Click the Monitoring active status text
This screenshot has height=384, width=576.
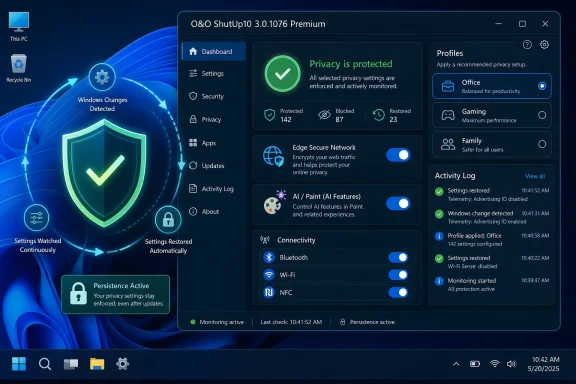coord(222,322)
